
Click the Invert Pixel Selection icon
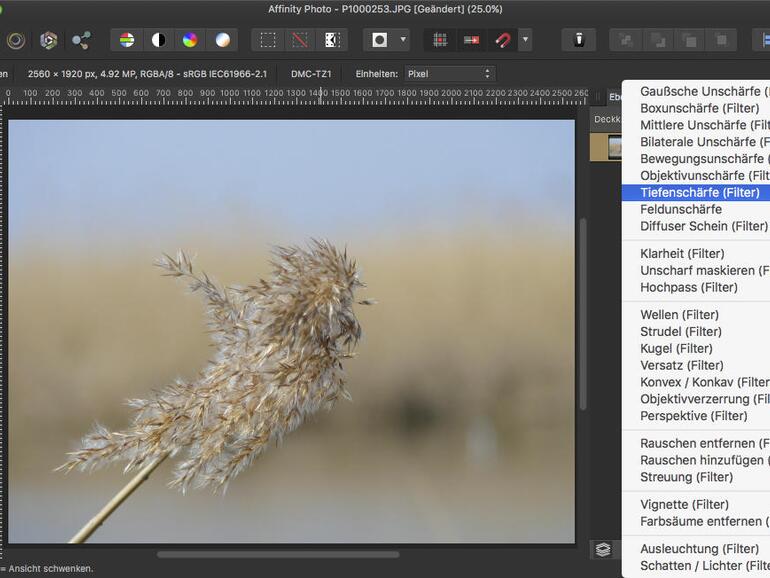click(x=332, y=40)
